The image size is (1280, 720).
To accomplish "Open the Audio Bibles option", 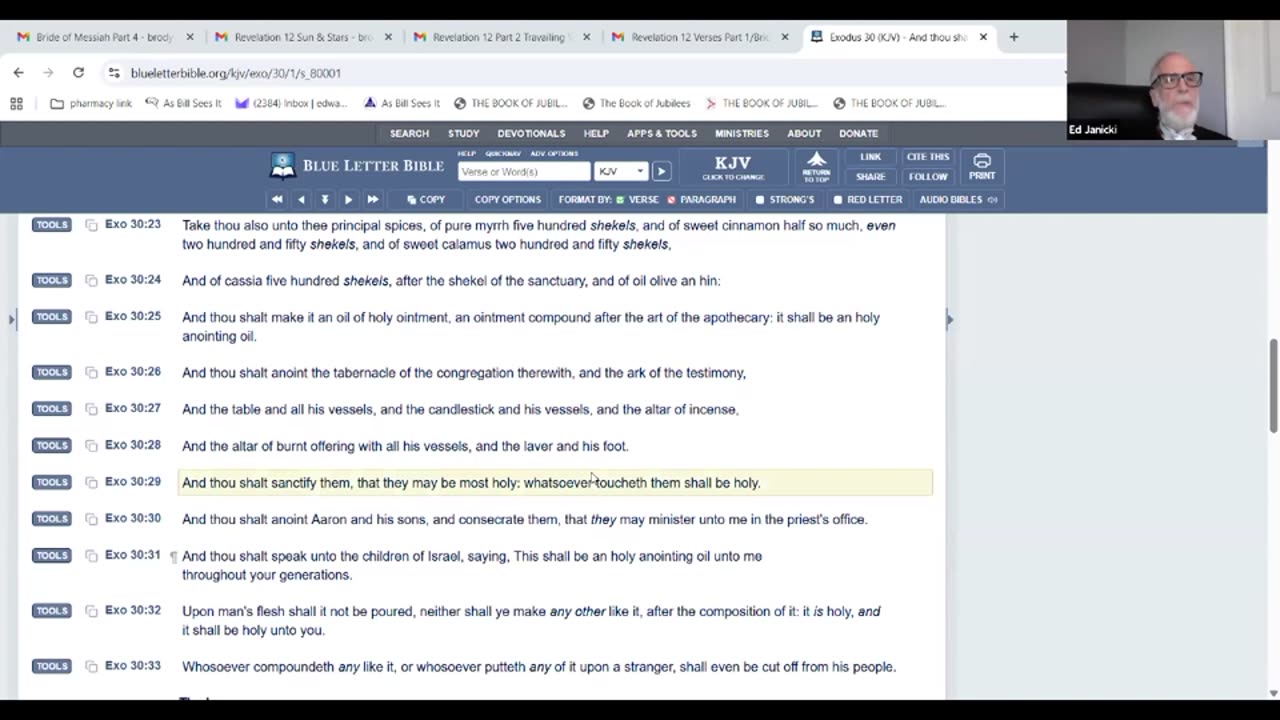I will coord(958,200).
